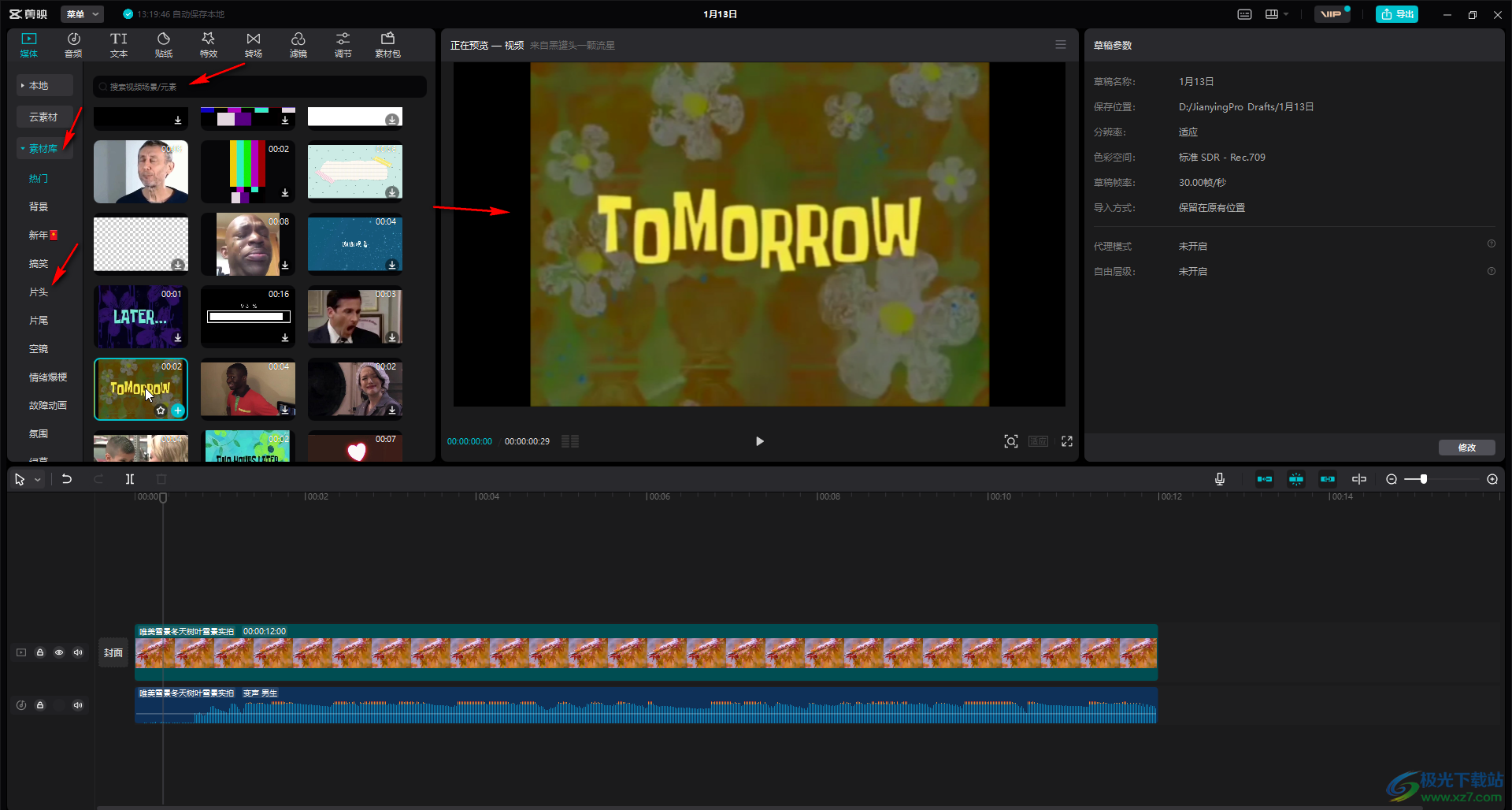Download the blue 00:04 text clip
Viewport: 1512px width, 810px height.
(392, 265)
